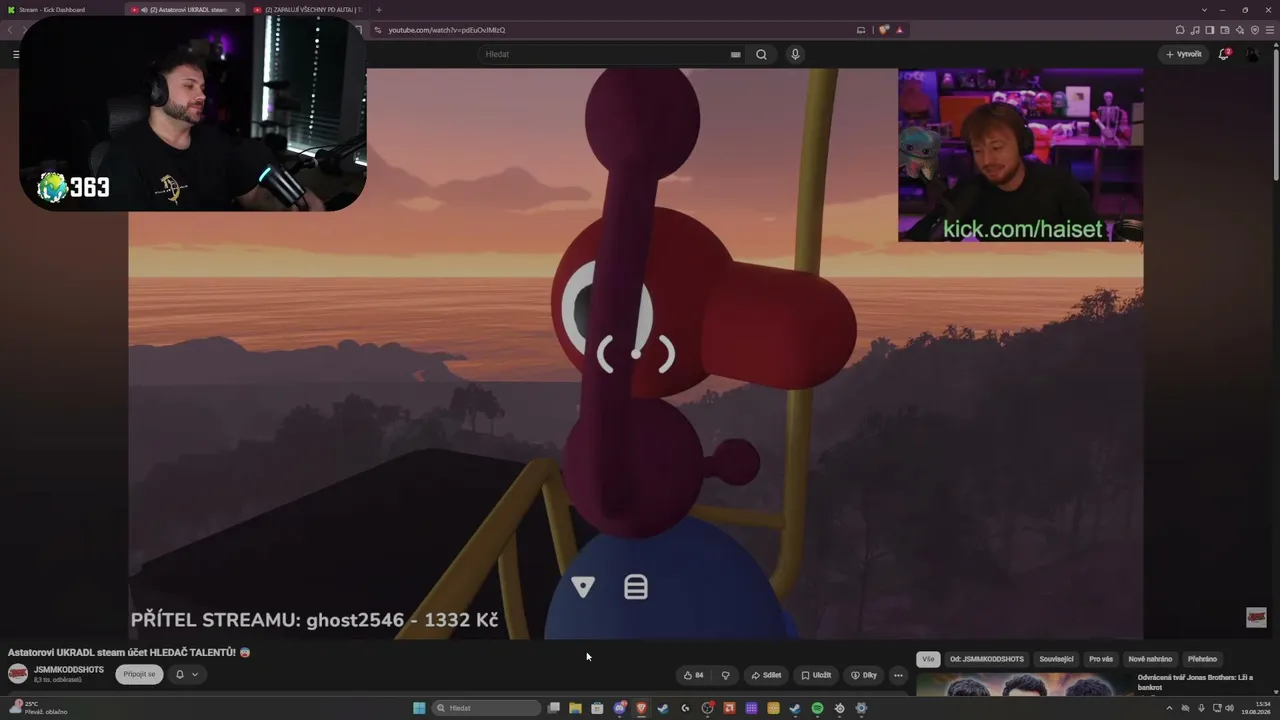1280x720 pixels.
Task: Open Brave Leo AI sparkle icon
Action: (x=1240, y=30)
